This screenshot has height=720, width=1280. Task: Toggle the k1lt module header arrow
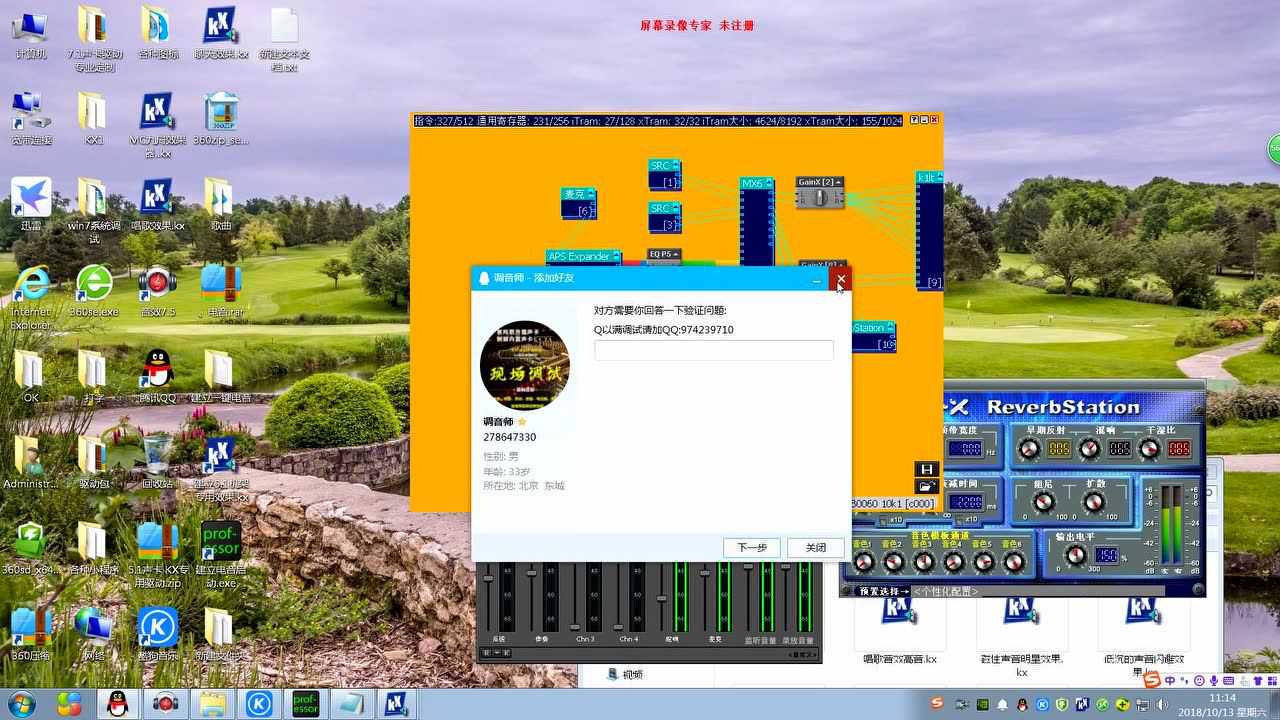coord(938,178)
